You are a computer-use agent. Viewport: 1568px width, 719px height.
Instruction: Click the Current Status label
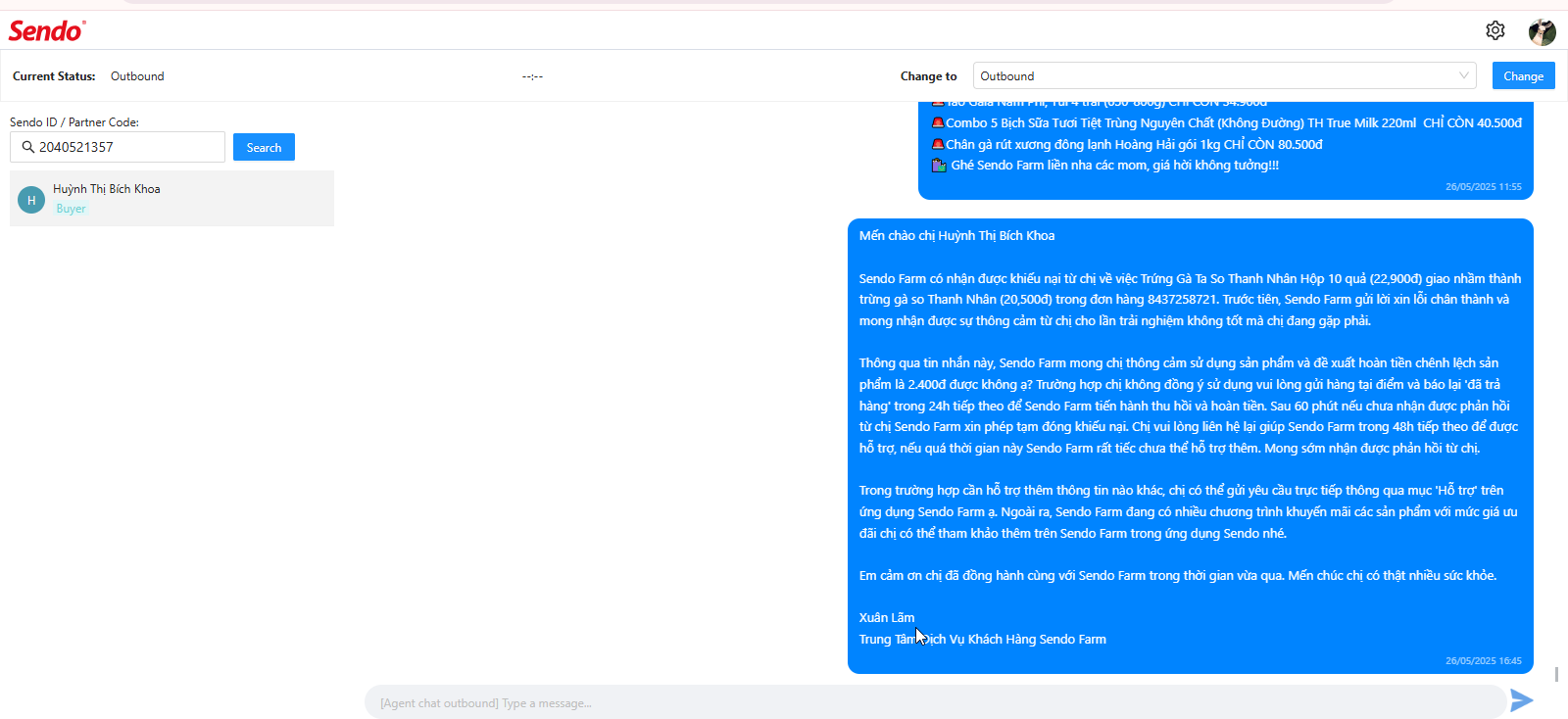54,76
